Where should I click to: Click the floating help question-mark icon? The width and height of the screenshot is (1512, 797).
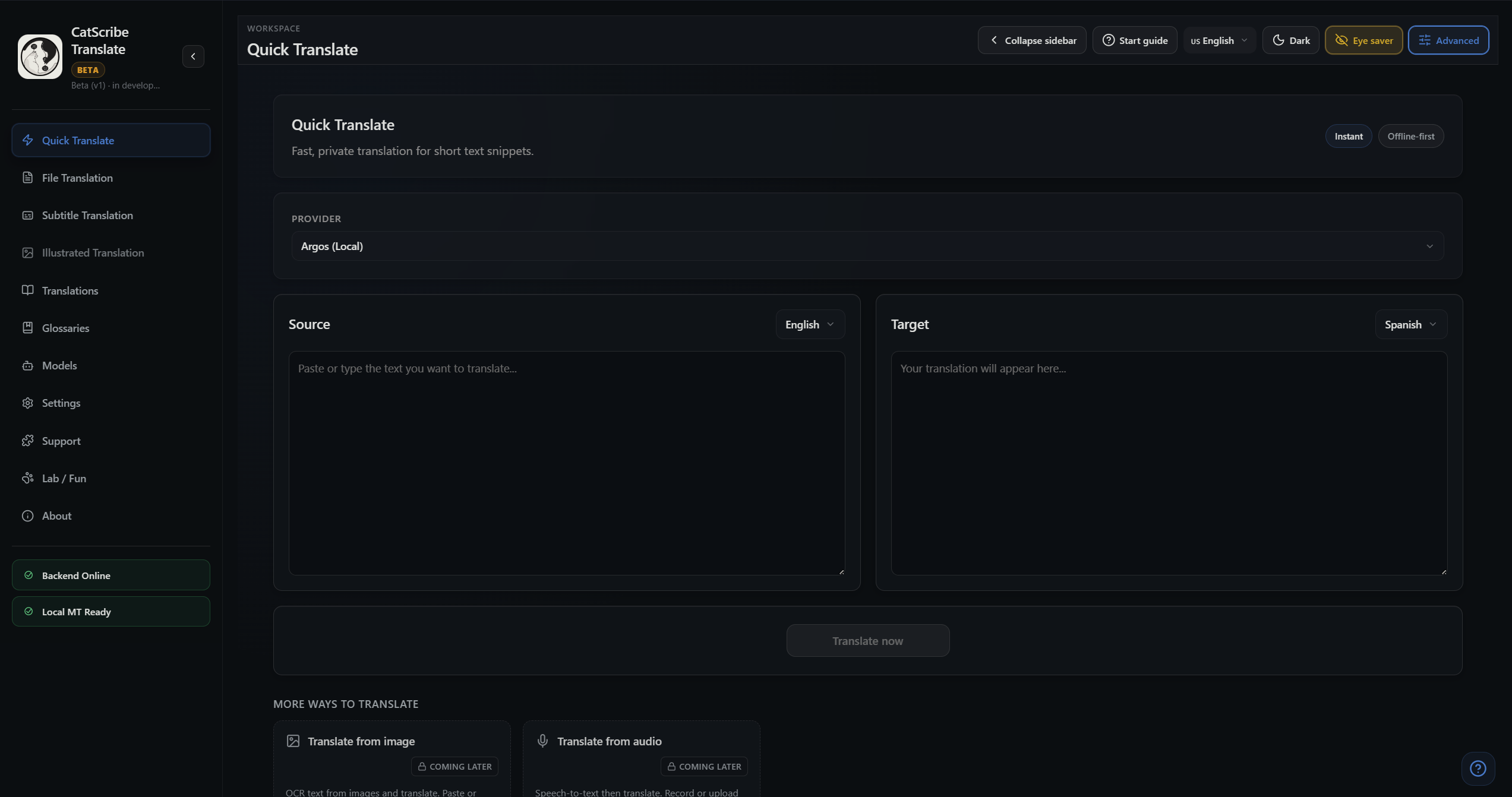(1478, 768)
